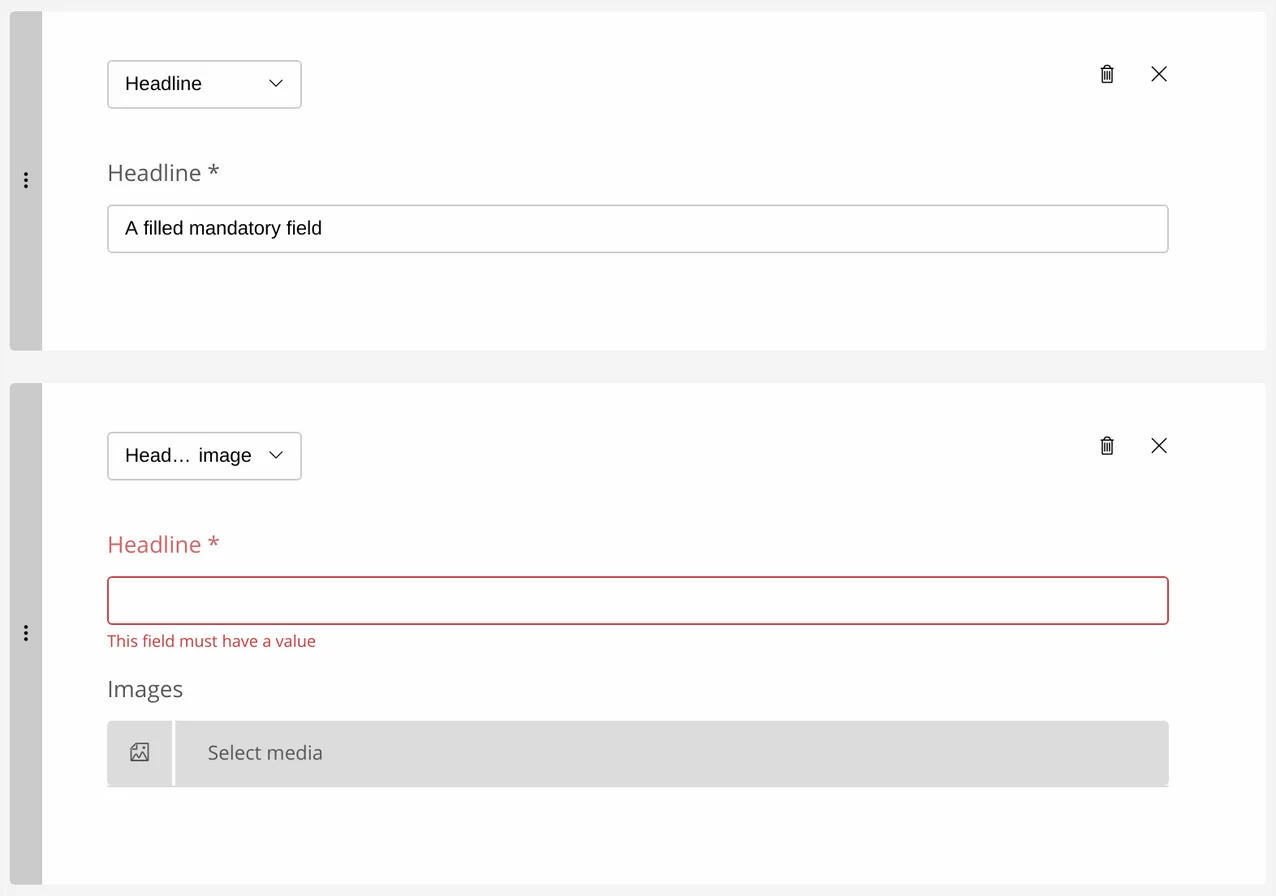This screenshot has height=896, width=1276.
Task: Expand the chevron next to Headline selector
Action: [x=275, y=84]
